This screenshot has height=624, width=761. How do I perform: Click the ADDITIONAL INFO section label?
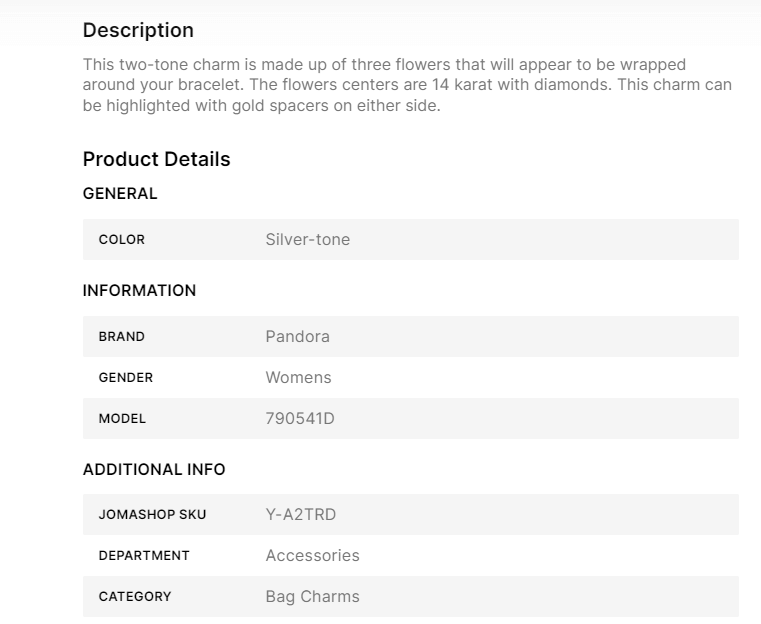click(x=154, y=469)
